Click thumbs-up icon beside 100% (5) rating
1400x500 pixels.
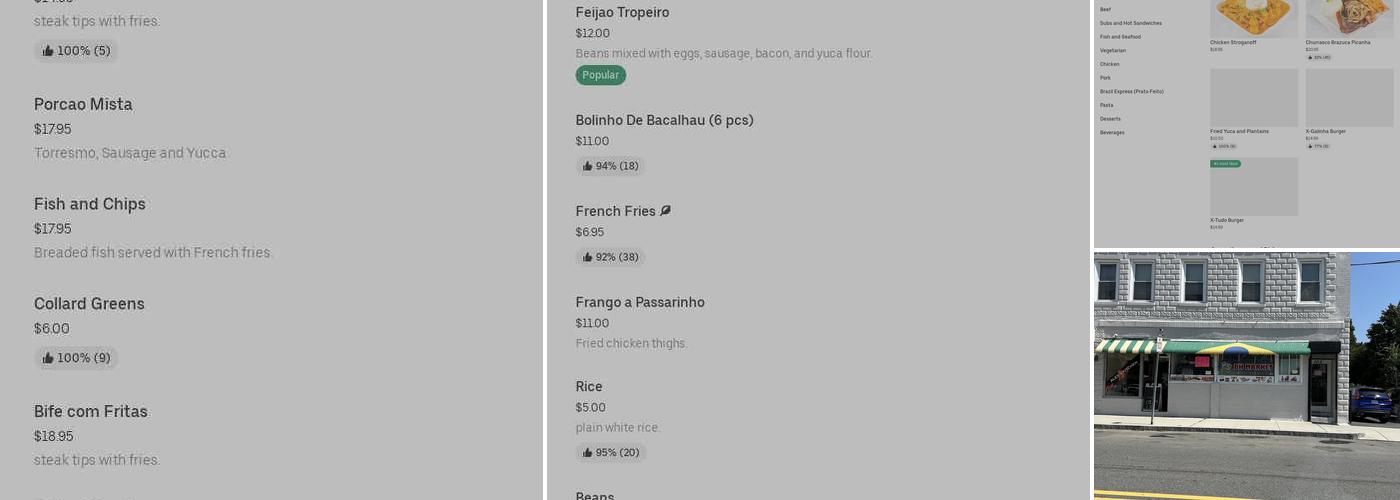coord(48,51)
